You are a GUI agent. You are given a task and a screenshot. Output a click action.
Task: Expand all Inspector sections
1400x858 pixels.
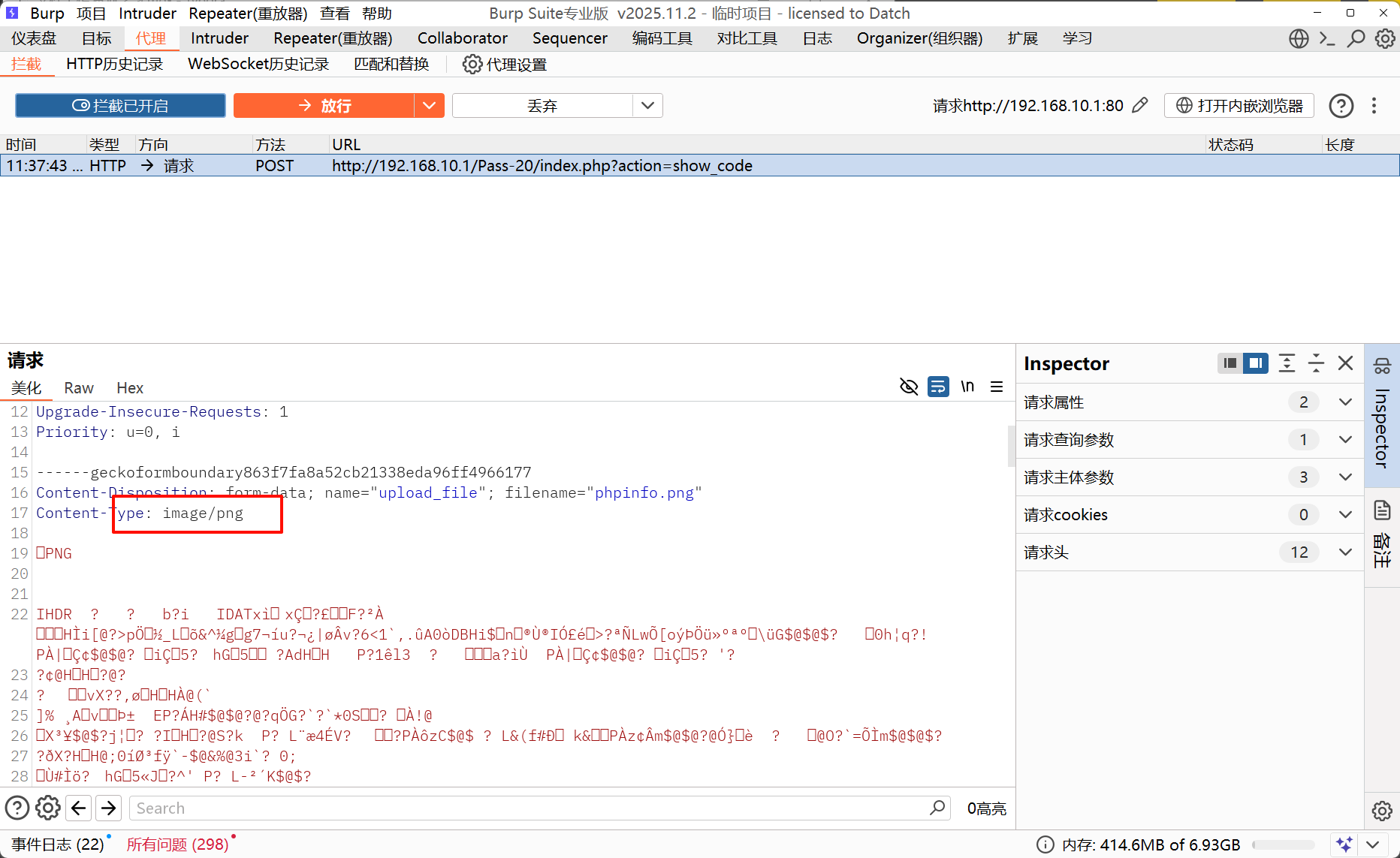pos(1287,363)
